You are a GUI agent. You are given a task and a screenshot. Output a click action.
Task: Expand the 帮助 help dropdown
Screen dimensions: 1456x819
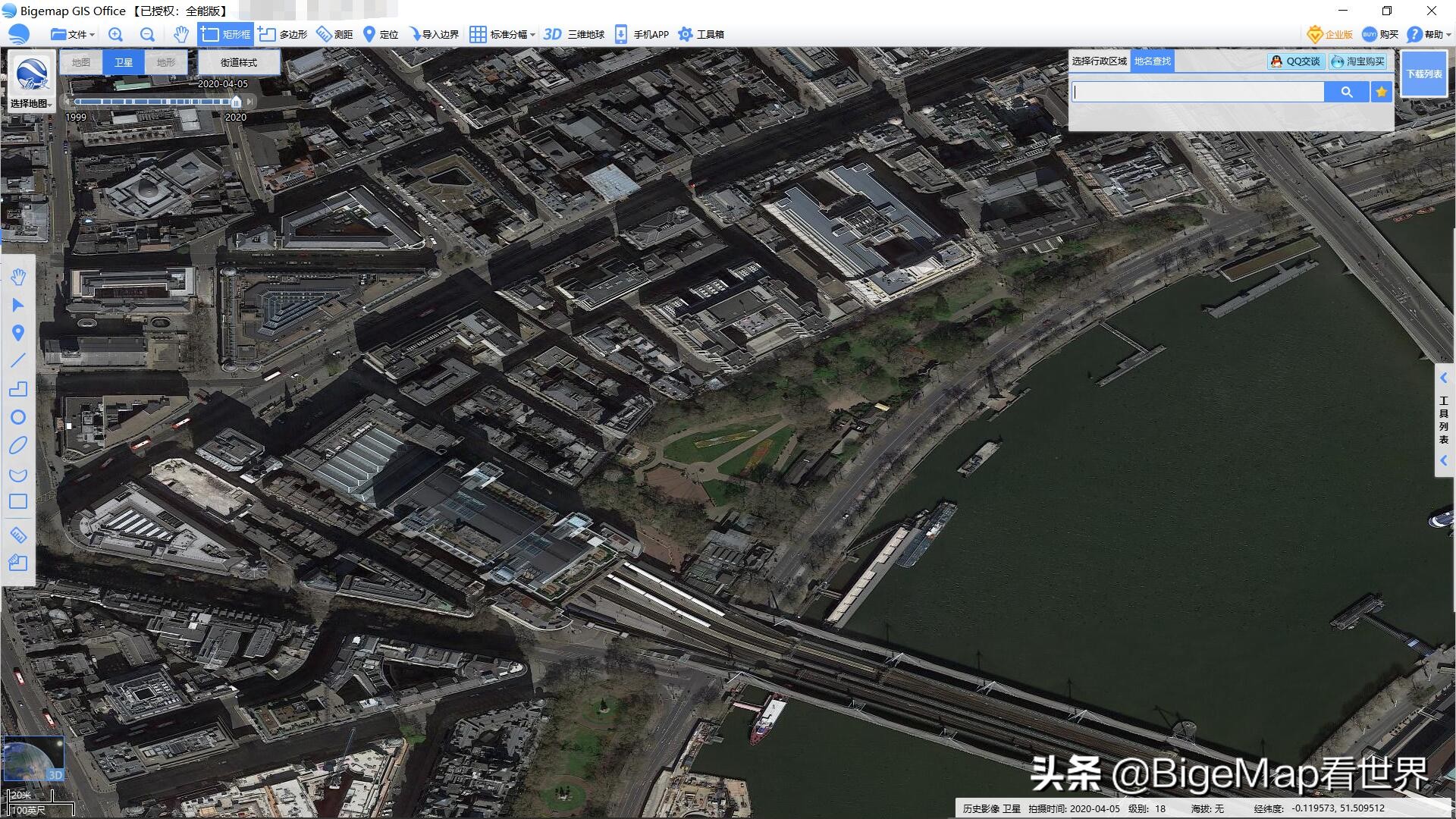coord(1429,34)
